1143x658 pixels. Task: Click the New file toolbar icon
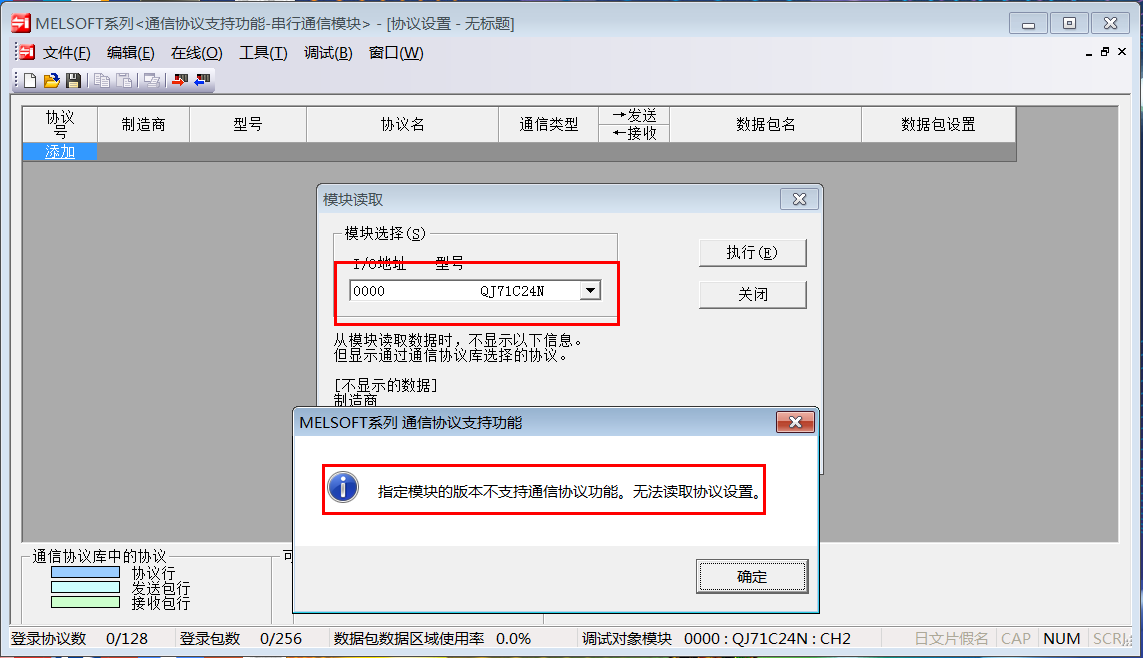pyautogui.click(x=30, y=80)
